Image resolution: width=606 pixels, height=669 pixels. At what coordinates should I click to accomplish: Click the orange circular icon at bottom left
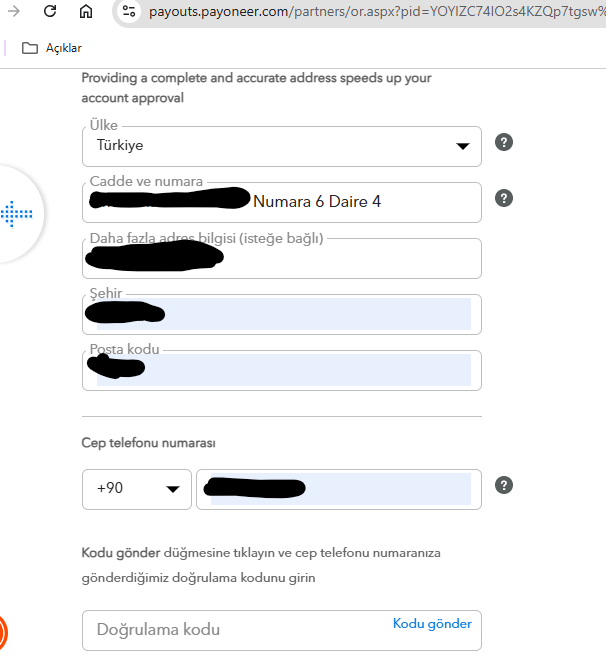tap(3, 632)
